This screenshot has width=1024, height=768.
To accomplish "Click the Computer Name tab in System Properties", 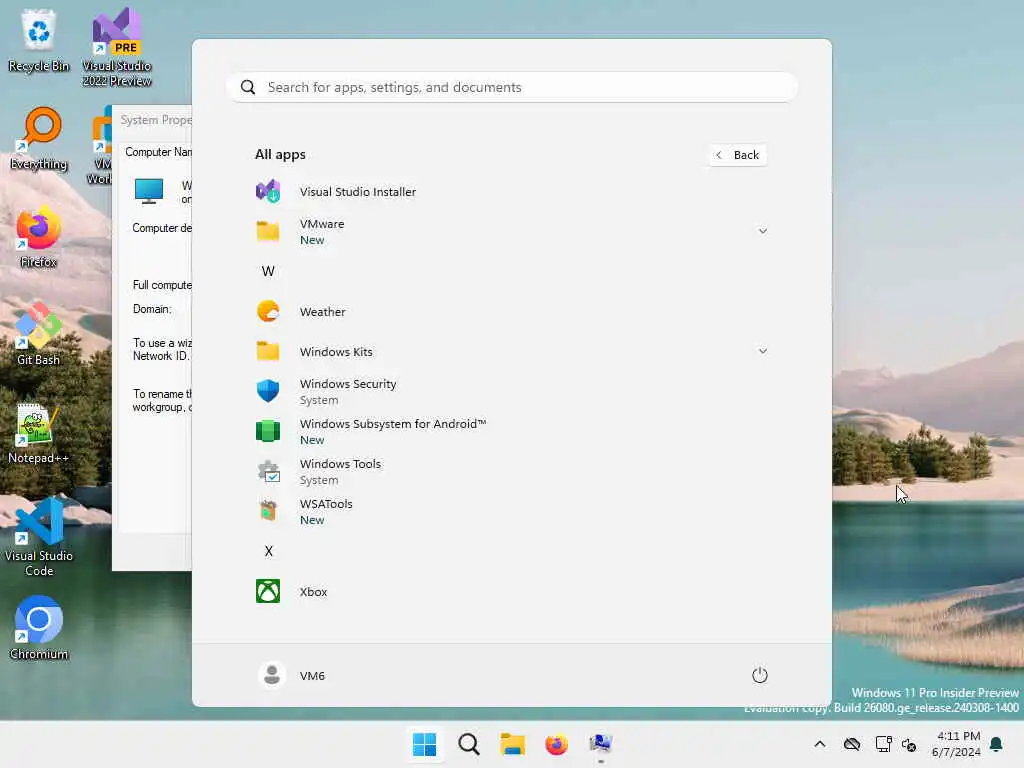I will coord(157,152).
